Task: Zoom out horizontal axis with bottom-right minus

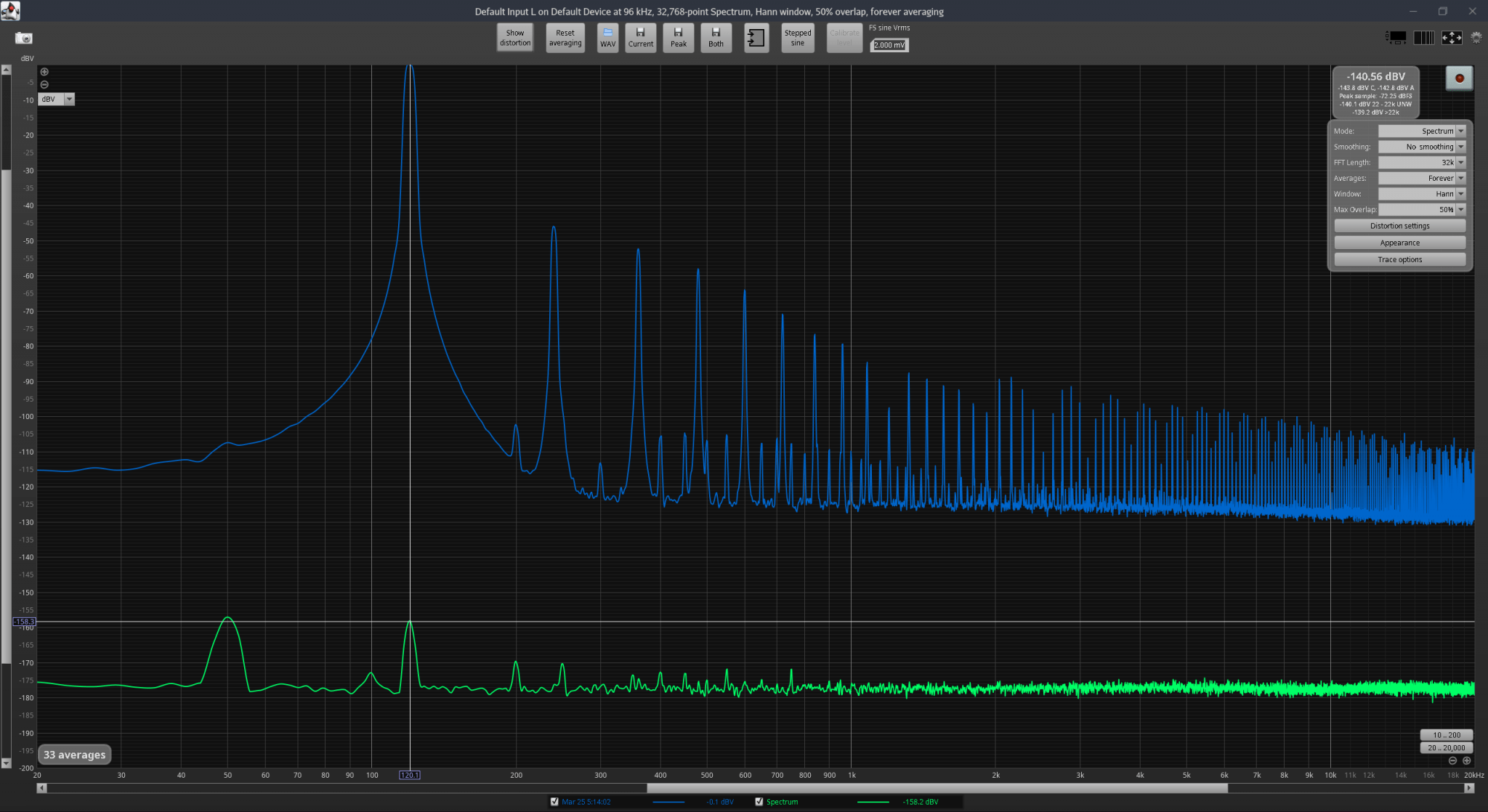Action: (1452, 760)
